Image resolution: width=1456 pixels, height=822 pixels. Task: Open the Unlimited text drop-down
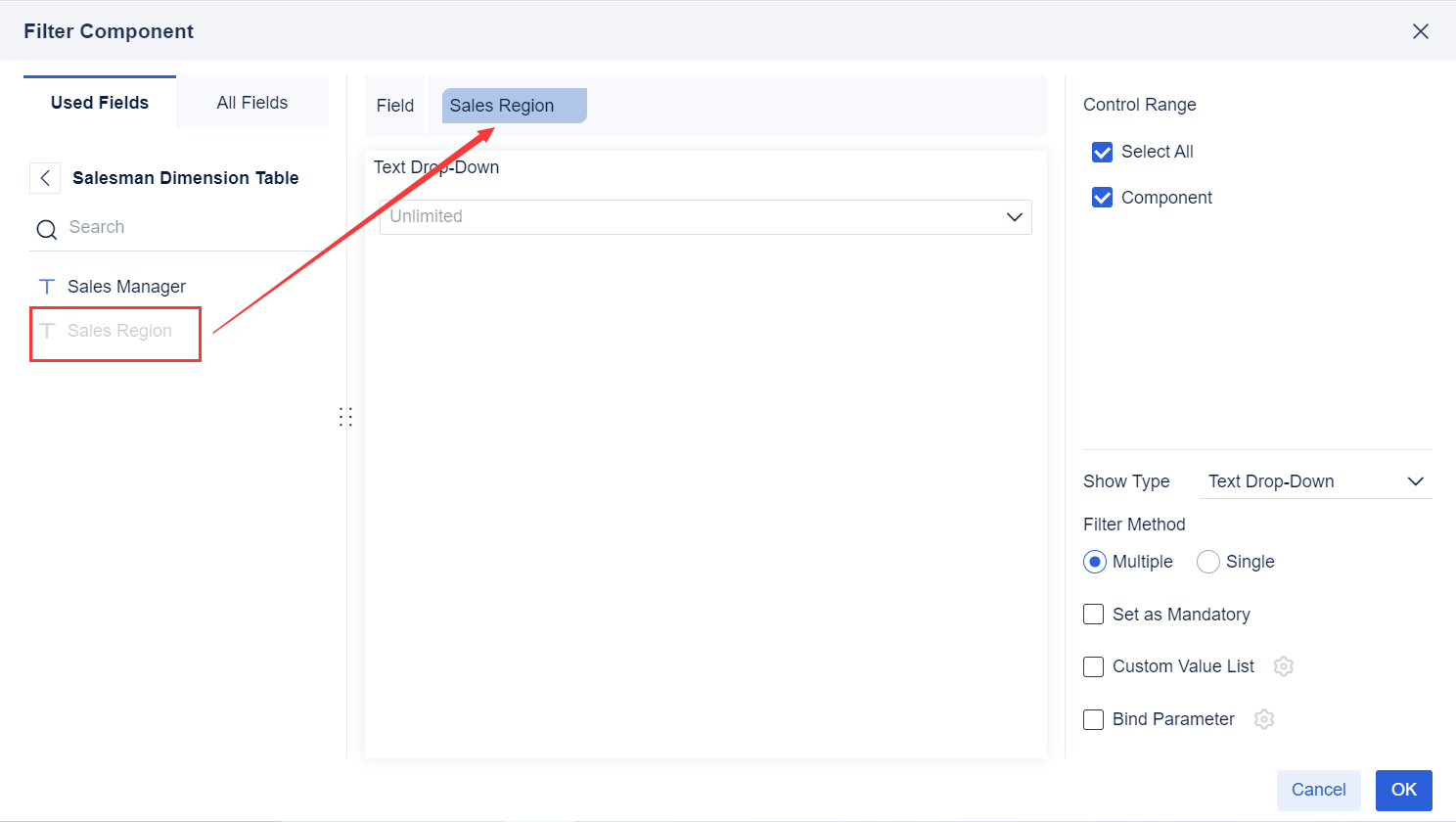click(x=705, y=217)
